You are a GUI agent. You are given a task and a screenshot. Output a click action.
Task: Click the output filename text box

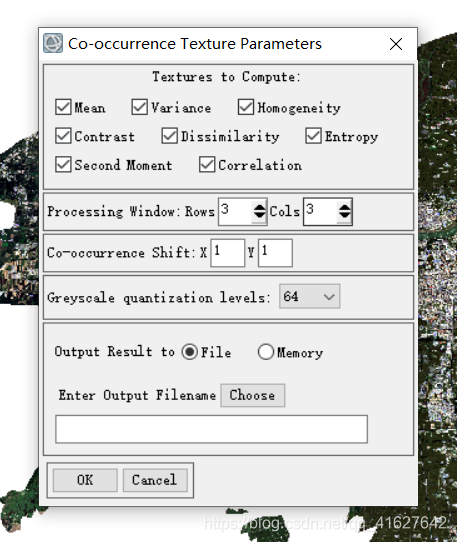(x=211, y=429)
